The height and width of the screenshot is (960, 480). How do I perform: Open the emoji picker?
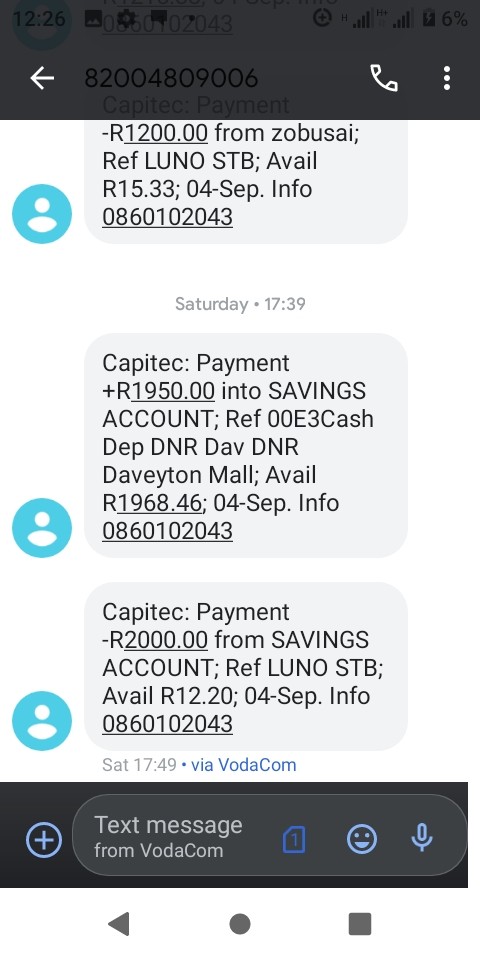coord(362,839)
